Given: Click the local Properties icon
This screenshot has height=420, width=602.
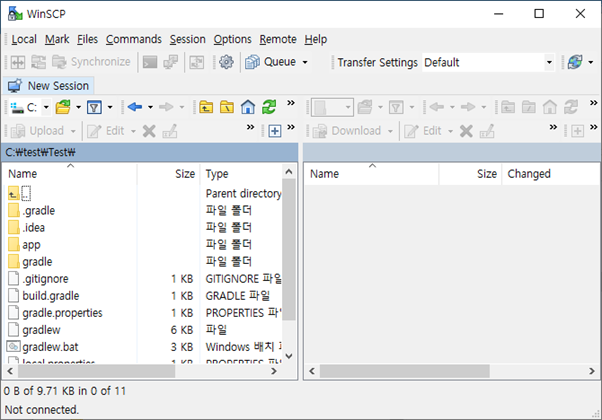Looking at the screenshot, I should pos(170,131).
